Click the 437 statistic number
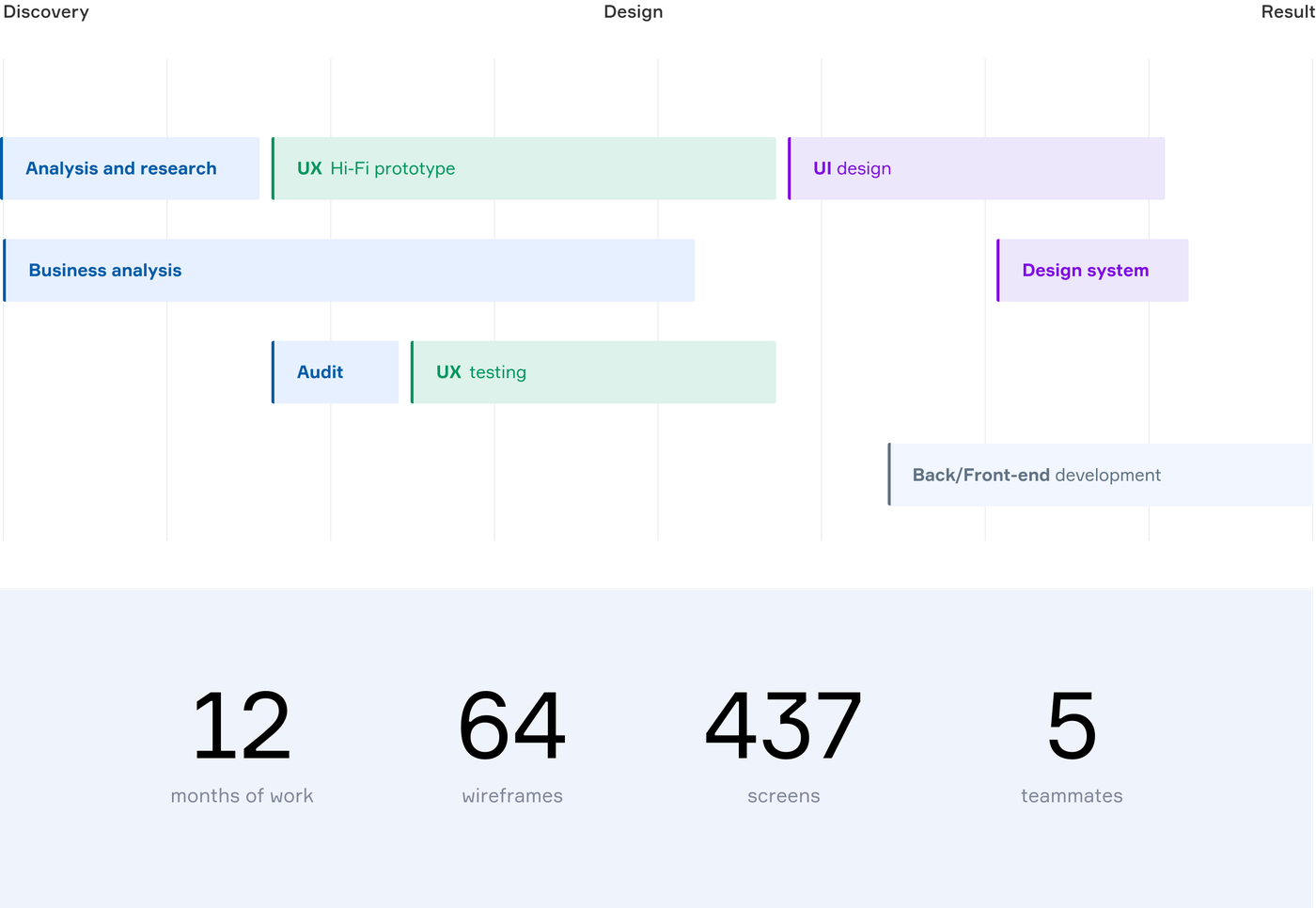Image resolution: width=1316 pixels, height=908 pixels. tap(783, 727)
